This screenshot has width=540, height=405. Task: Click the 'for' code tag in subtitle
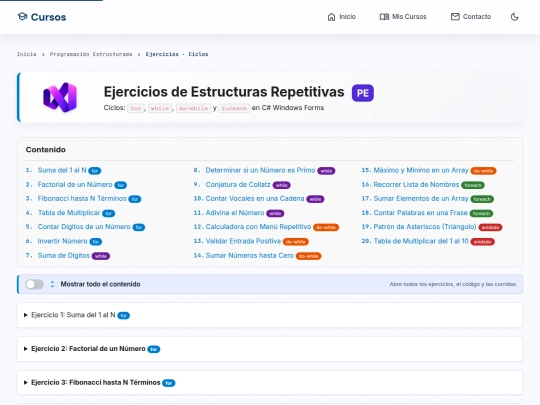point(135,108)
